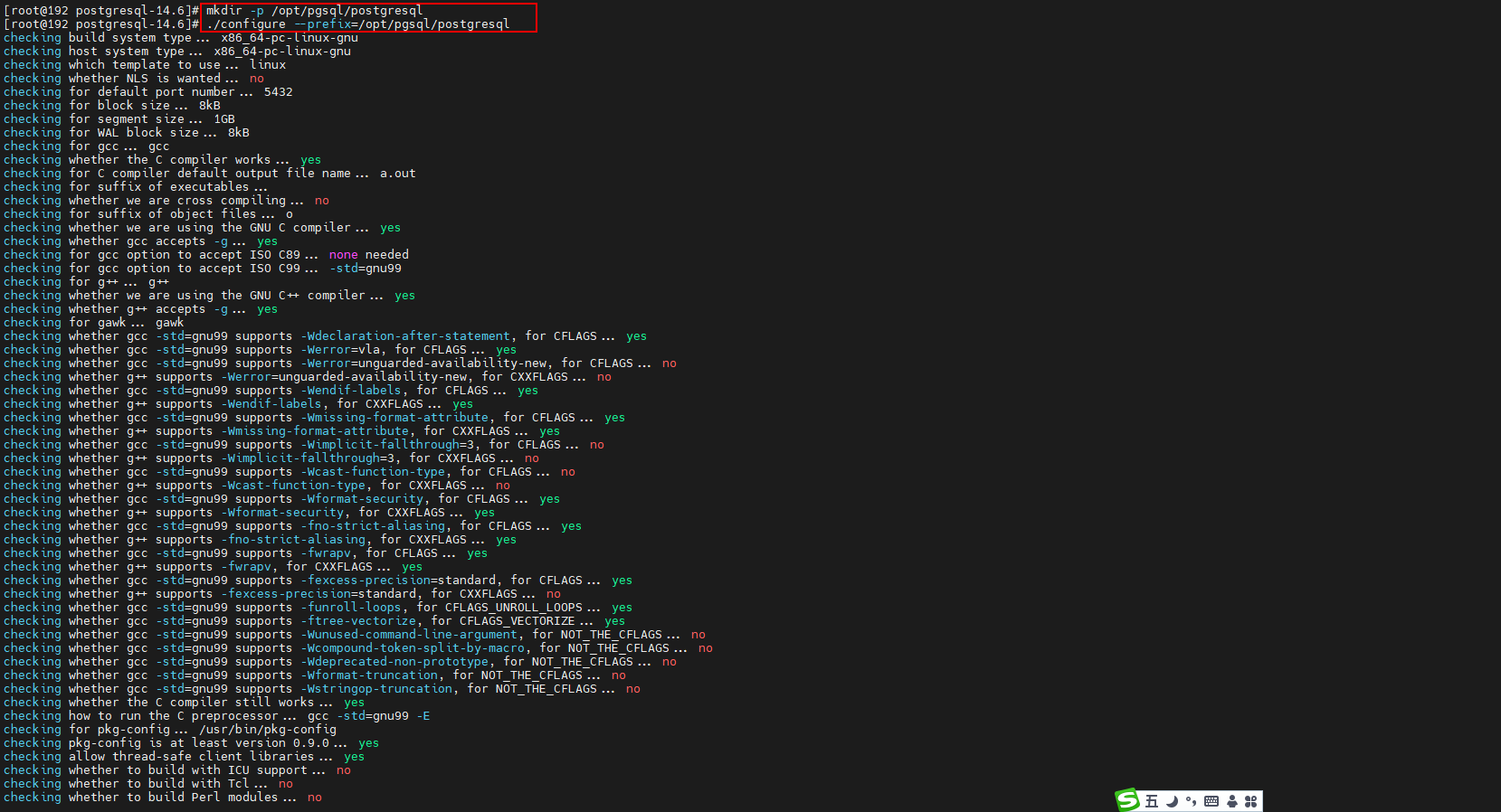Toggle Chinese punctuation icon in IME toolbar
This screenshot has height=812, width=1501.
tap(1191, 800)
